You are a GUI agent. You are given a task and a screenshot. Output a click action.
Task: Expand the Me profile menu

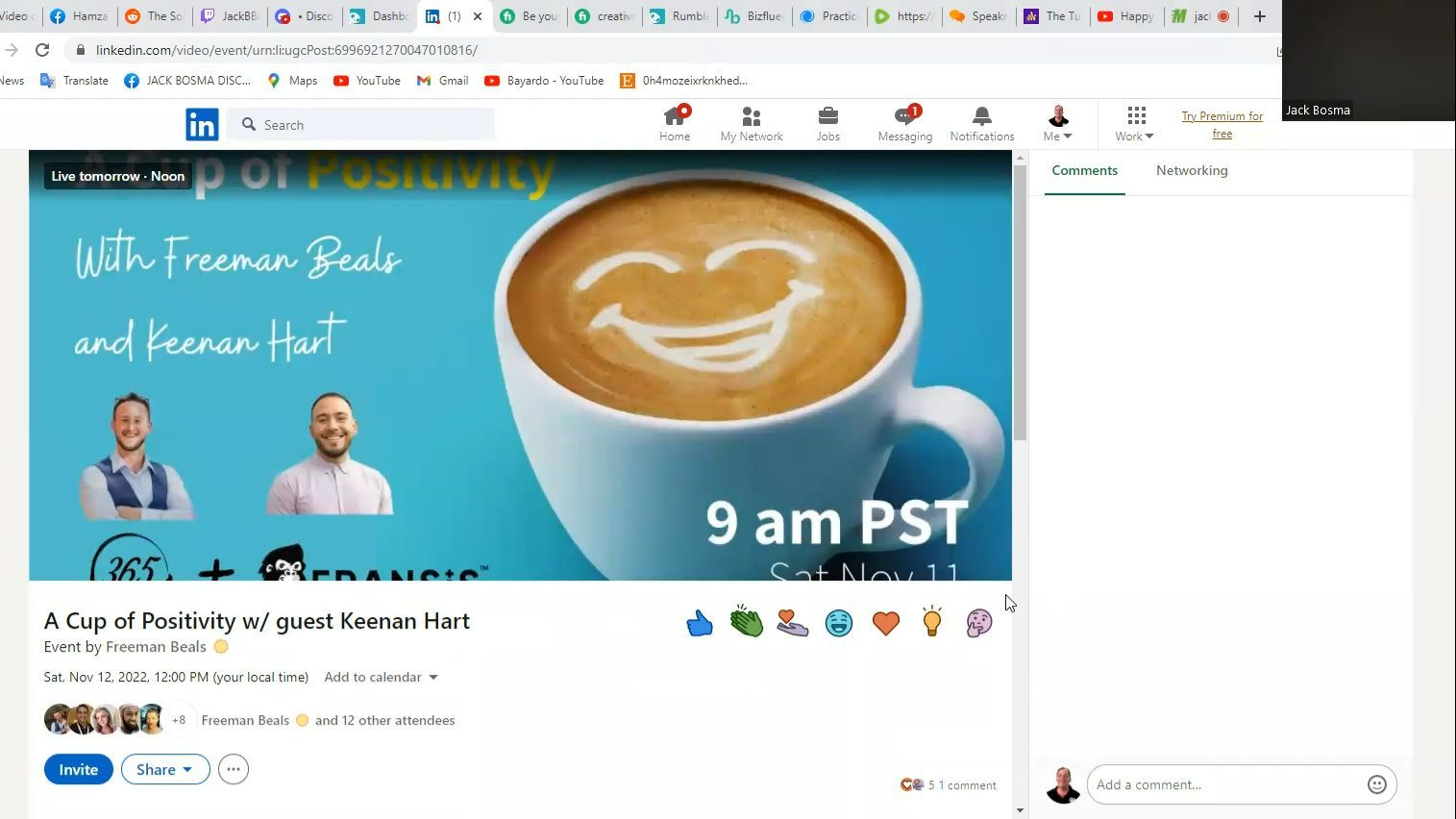point(1058,124)
